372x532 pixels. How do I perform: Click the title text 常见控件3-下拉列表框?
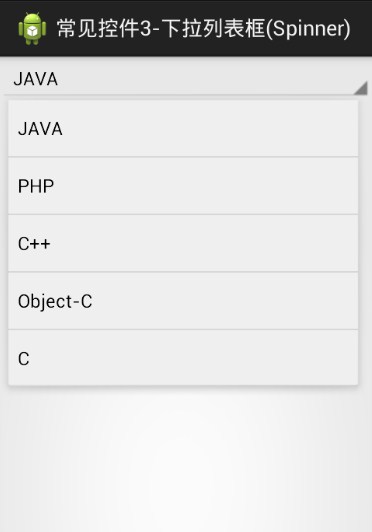pyautogui.click(x=161, y=28)
